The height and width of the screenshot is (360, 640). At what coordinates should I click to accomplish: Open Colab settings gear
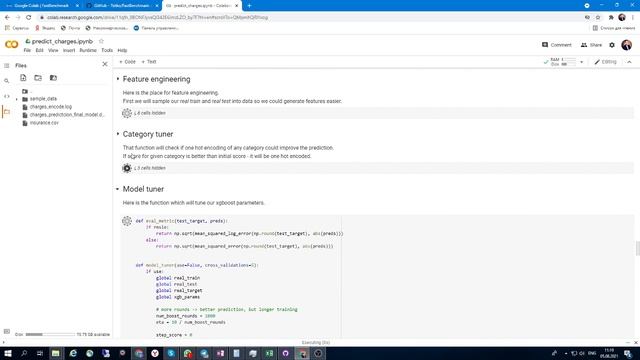(612, 45)
